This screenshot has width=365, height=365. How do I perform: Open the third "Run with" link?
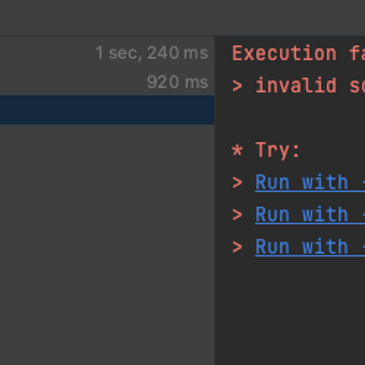(x=310, y=247)
